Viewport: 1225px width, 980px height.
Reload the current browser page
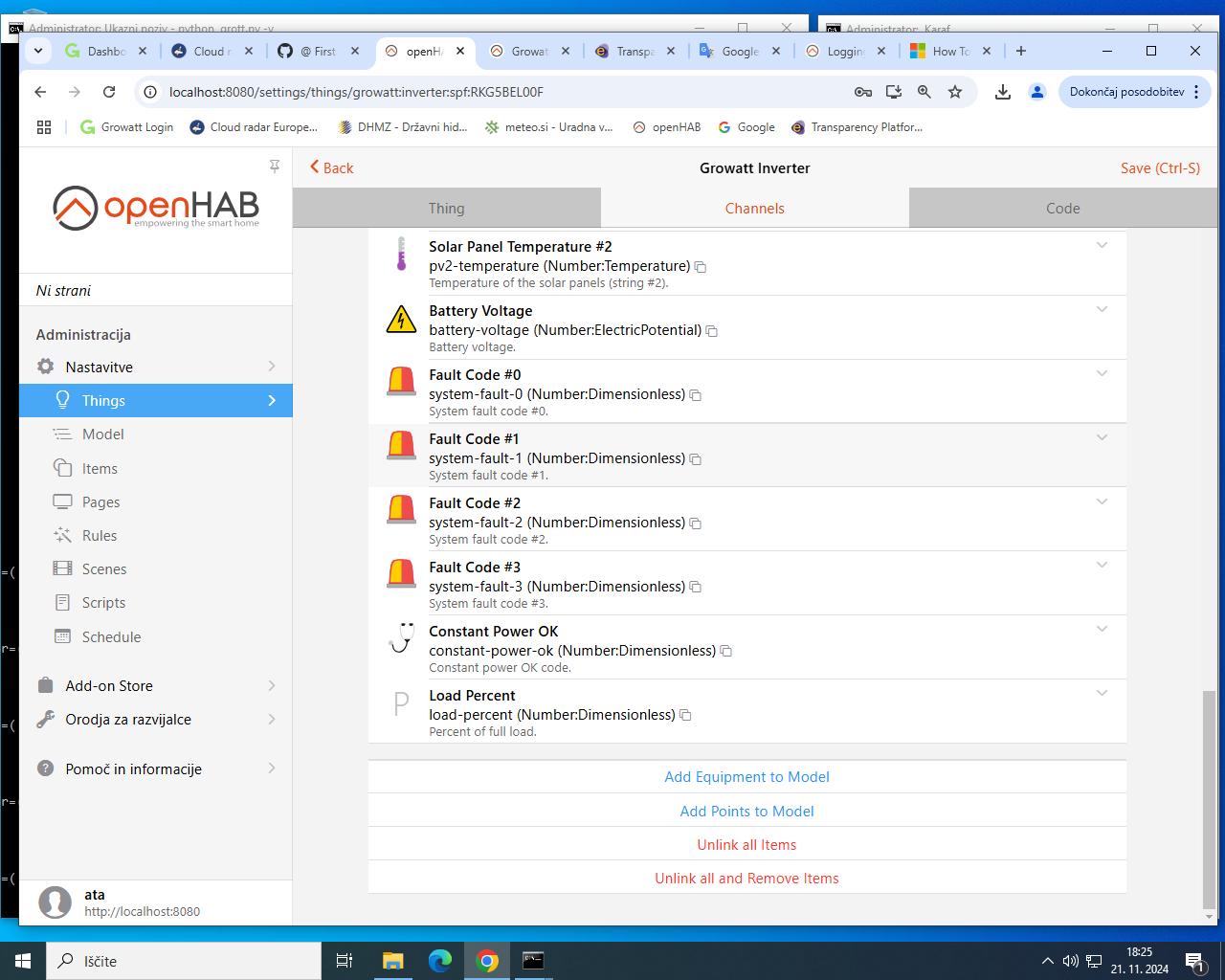pyautogui.click(x=109, y=92)
